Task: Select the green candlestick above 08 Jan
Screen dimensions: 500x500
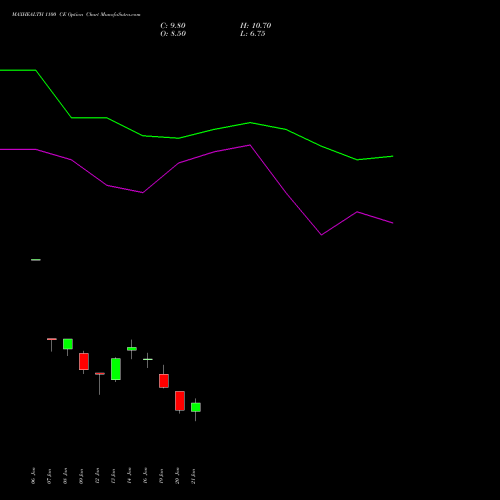Action: [x=68, y=344]
